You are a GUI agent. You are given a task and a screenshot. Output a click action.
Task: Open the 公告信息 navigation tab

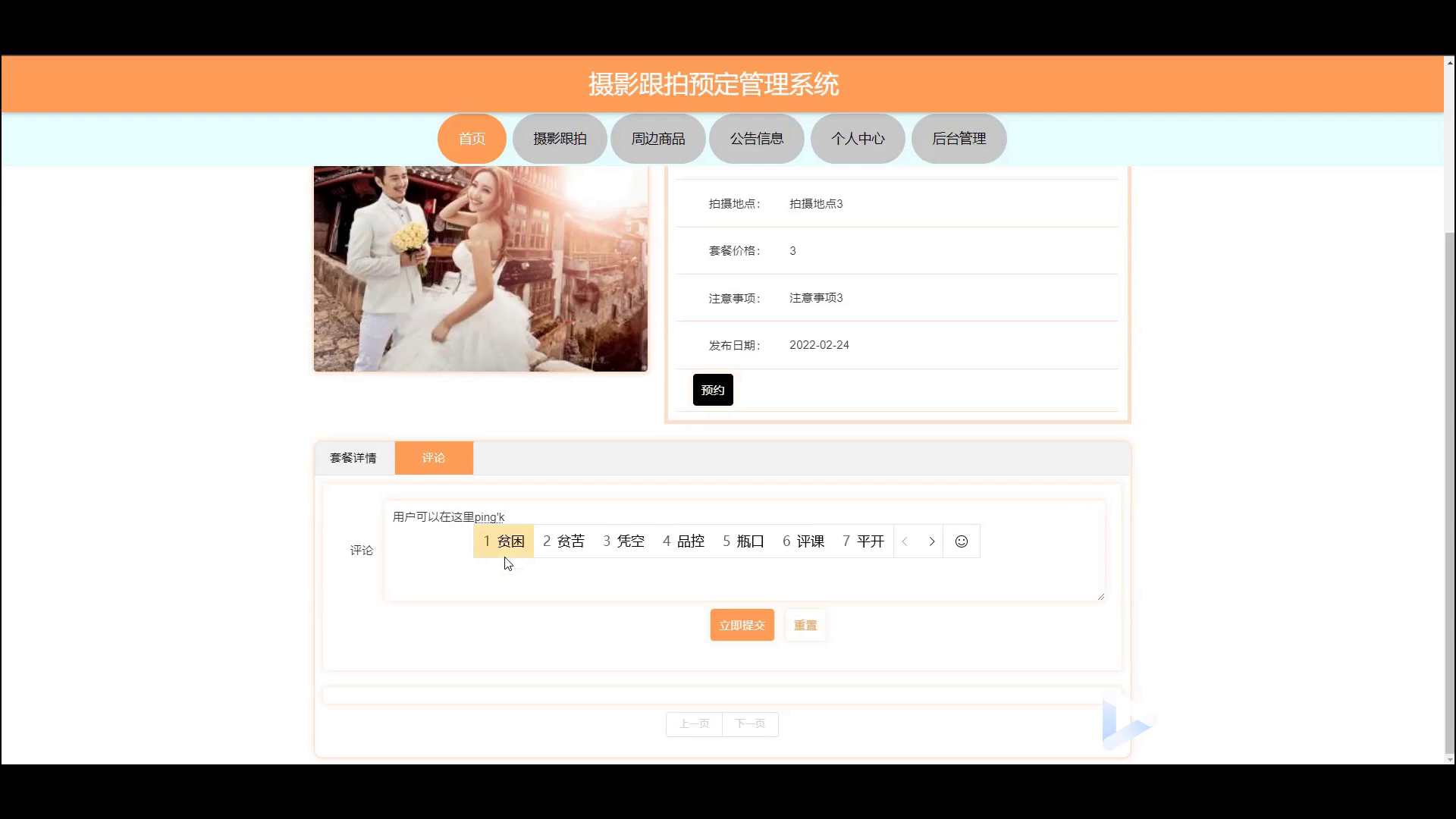(757, 139)
